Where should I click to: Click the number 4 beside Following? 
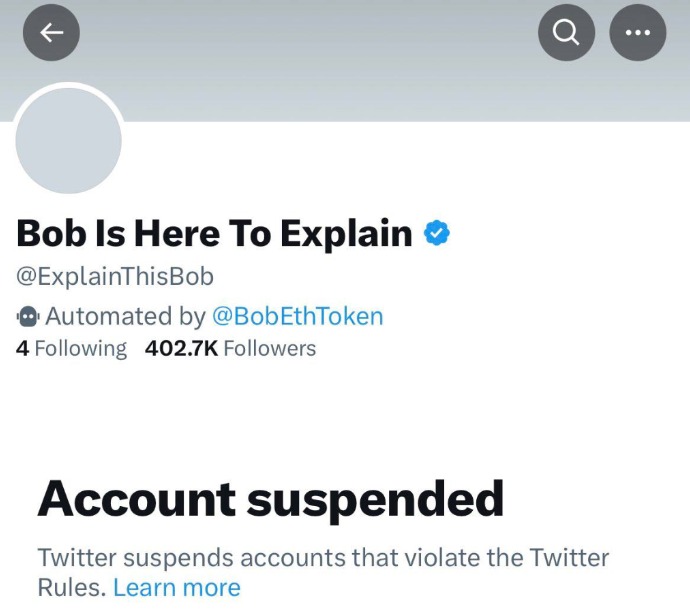point(22,349)
